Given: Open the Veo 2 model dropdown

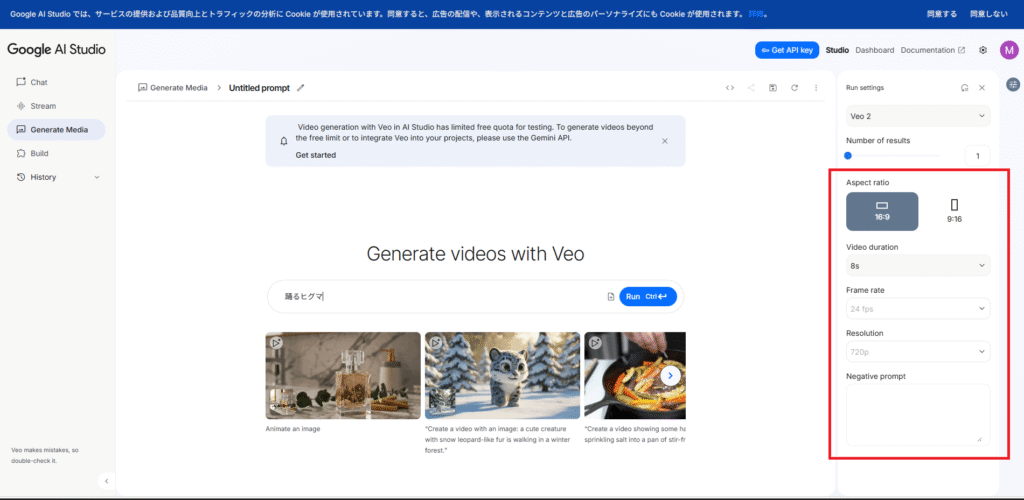Looking at the screenshot, I should (x=918, y=116).
